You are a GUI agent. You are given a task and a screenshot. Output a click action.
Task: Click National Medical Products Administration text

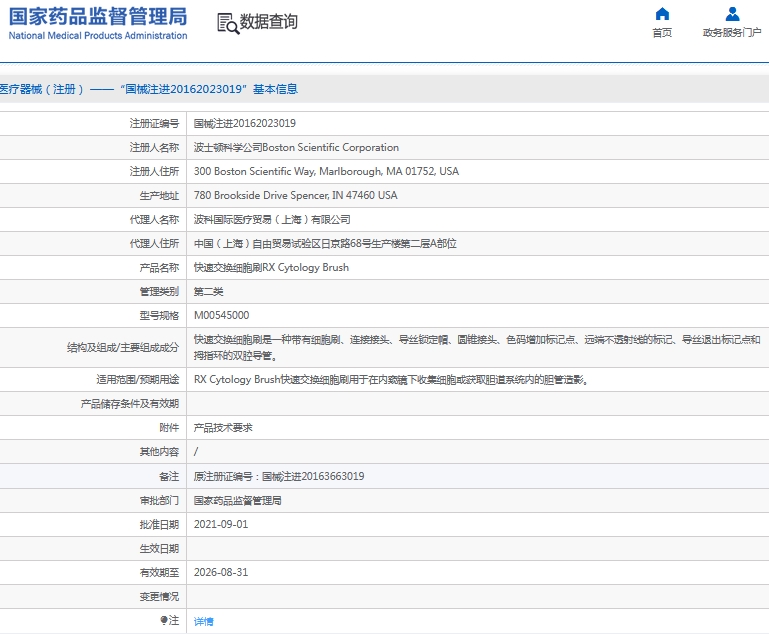point(98,35)
